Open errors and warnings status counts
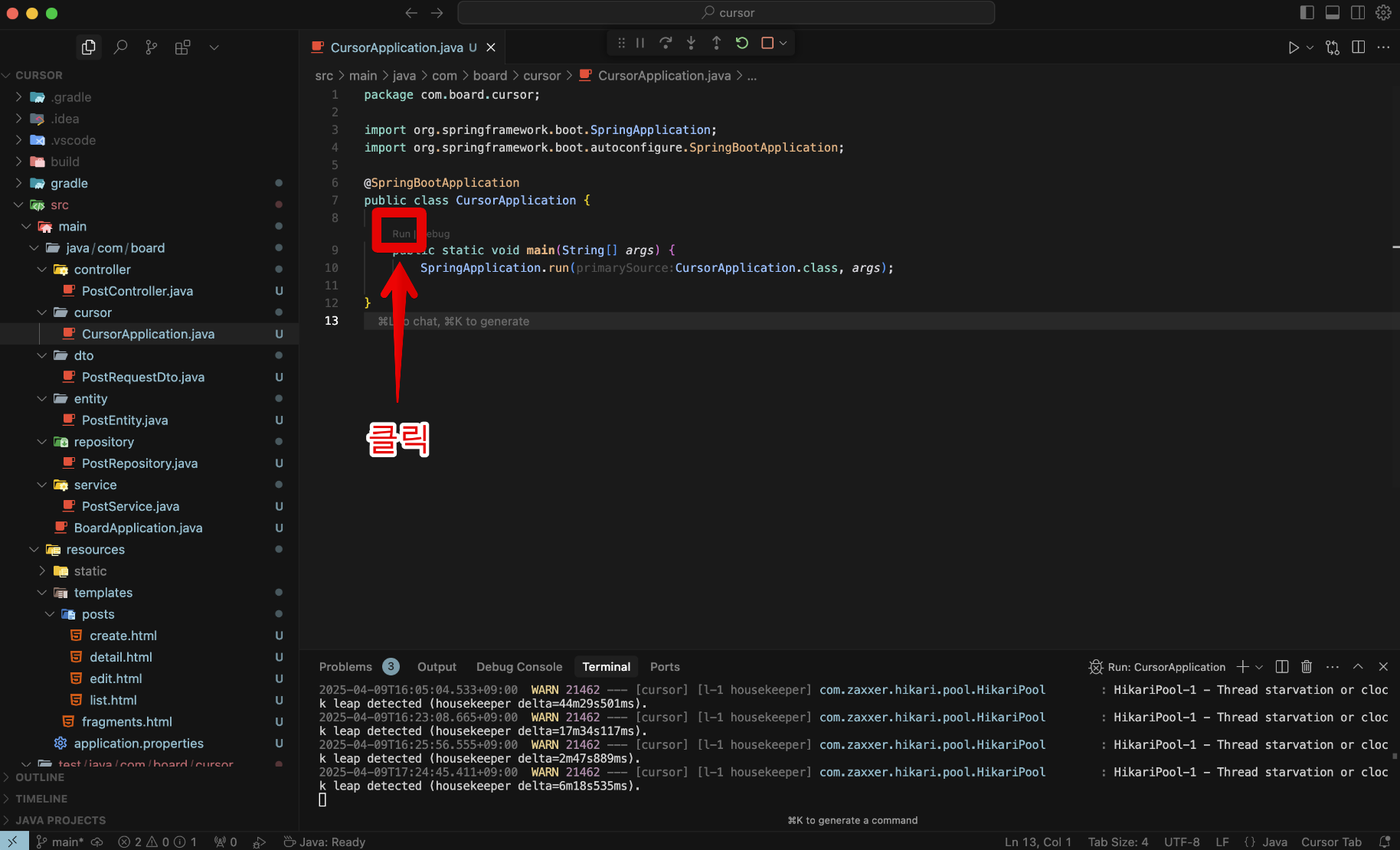 (x=158, y=842)
